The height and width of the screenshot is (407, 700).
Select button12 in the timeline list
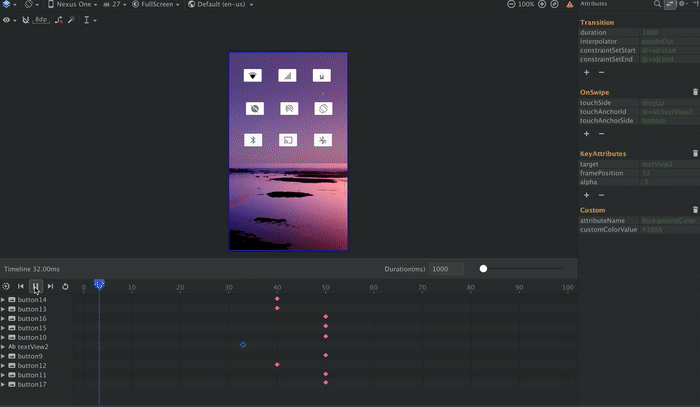pyautogui.click(x=32, y=365)
